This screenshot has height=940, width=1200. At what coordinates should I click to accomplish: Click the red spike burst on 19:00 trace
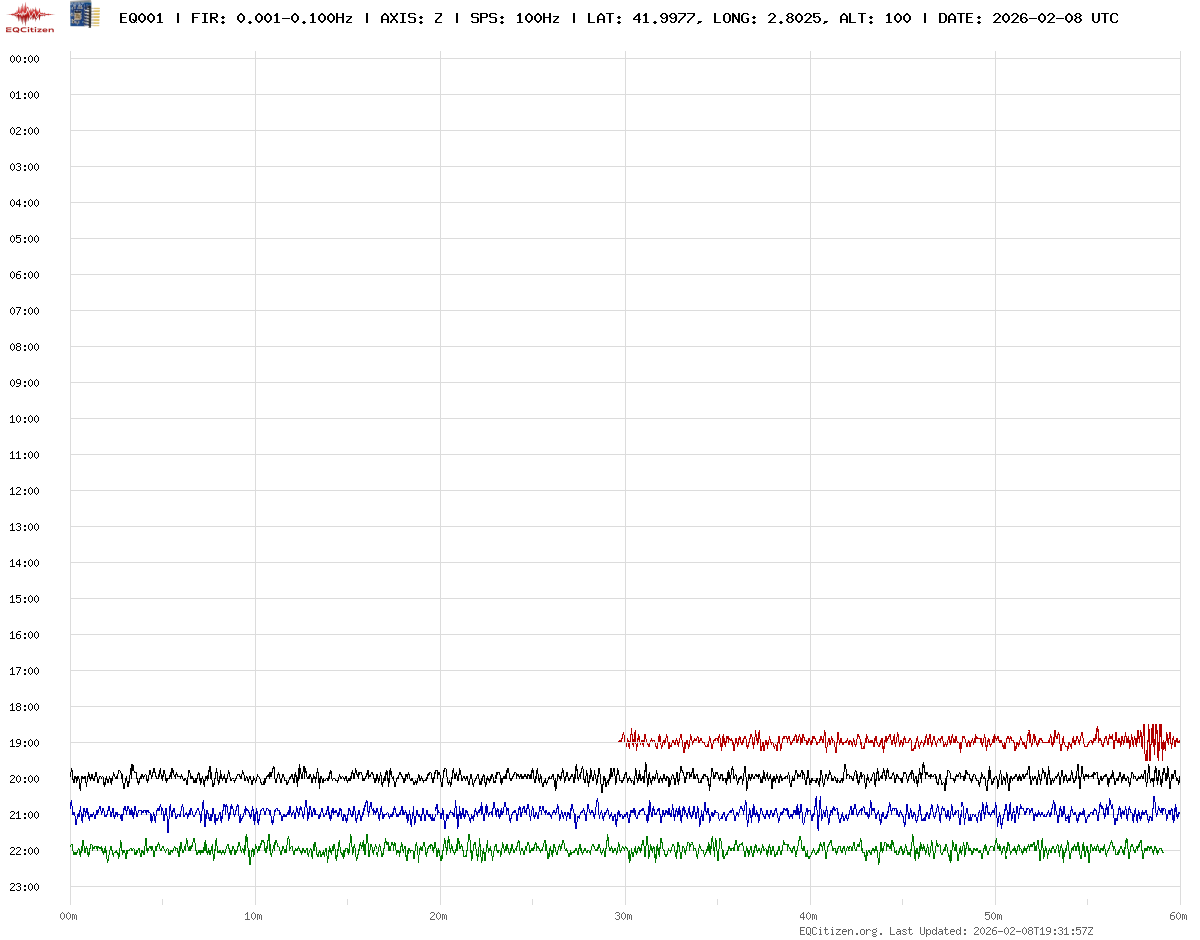[1153, 741]
